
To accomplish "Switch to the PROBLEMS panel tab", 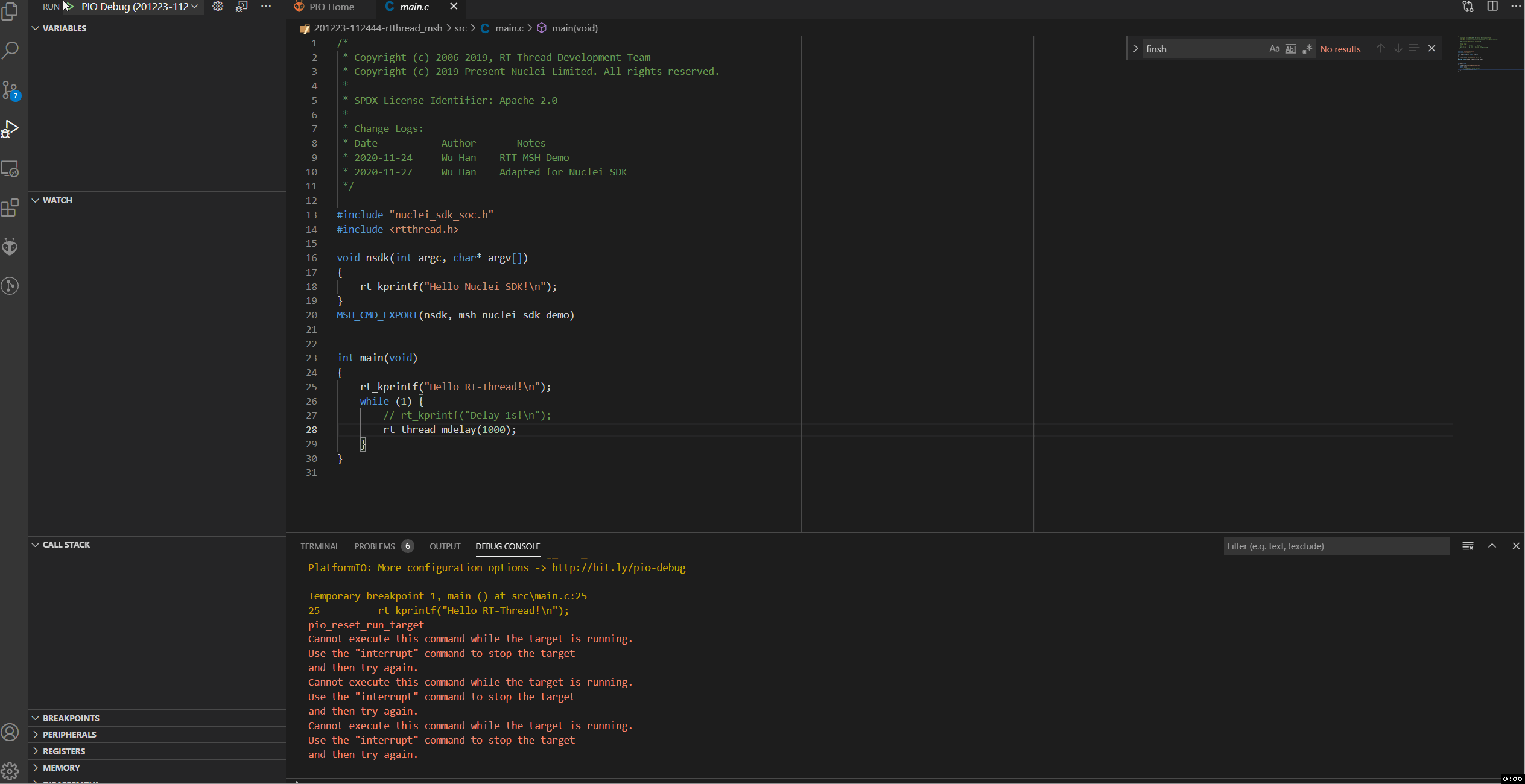I will 374,546.
